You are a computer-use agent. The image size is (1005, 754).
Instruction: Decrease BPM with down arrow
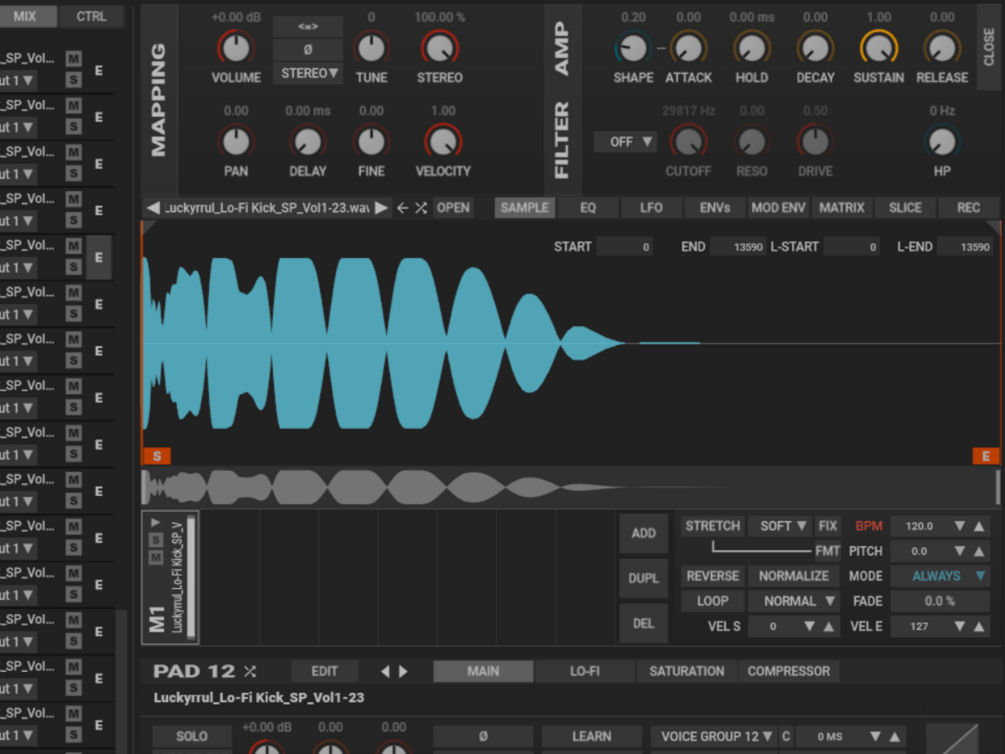point(959,526)
